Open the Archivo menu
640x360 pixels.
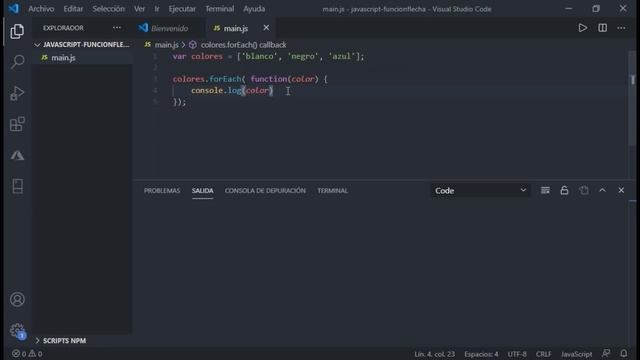point(41,9)
